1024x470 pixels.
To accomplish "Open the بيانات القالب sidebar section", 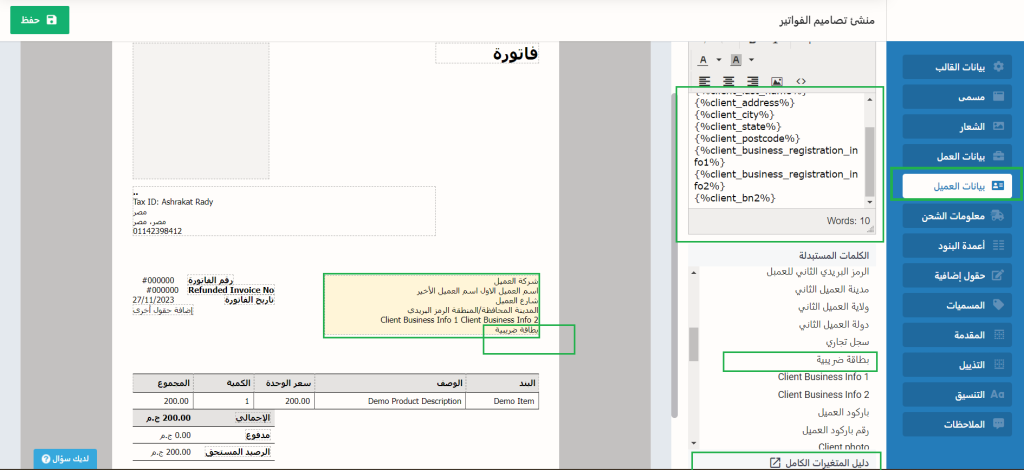I will [x=957, y=67].
